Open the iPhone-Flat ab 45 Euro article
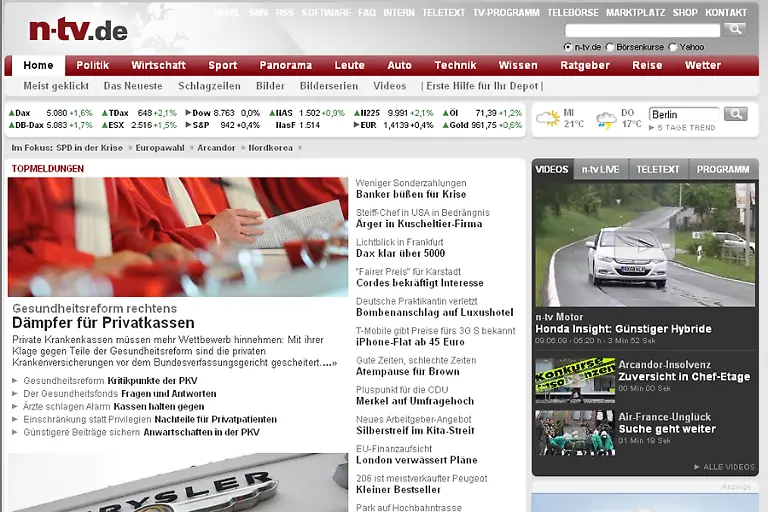The height and width of the screenshot is (512, 768). pos(410,342)
